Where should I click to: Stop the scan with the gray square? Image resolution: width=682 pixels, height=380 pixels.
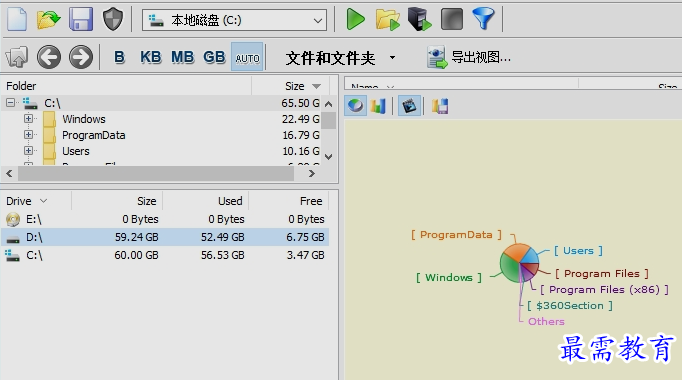452,20
